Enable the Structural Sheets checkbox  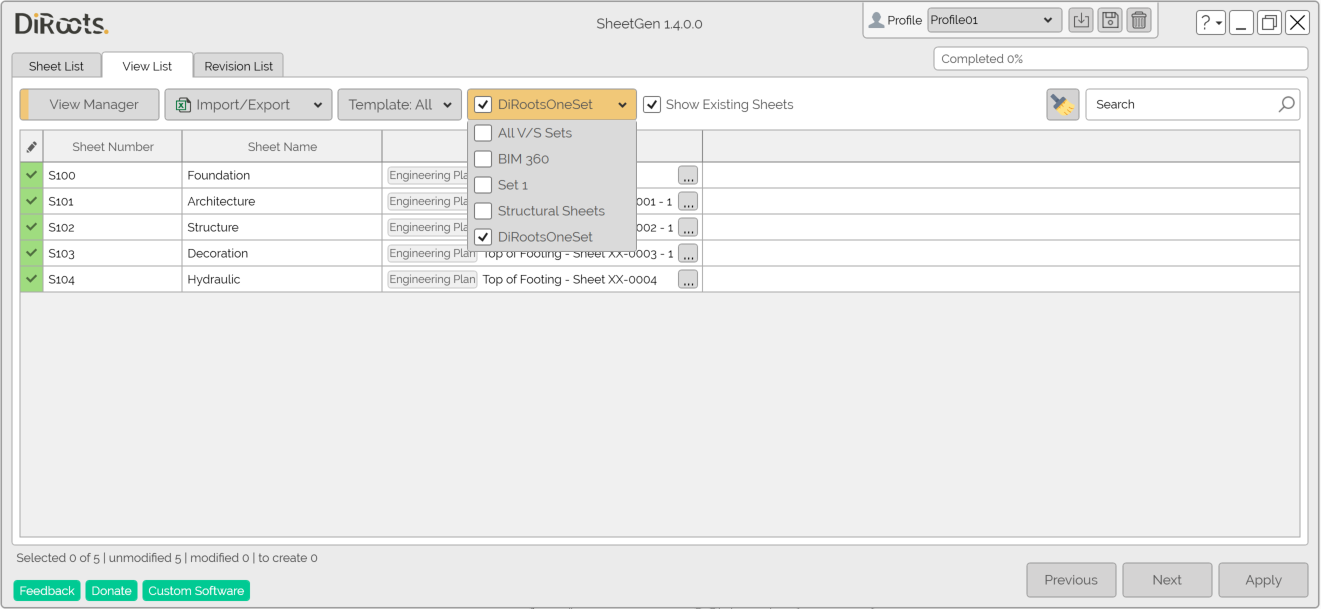483,211
